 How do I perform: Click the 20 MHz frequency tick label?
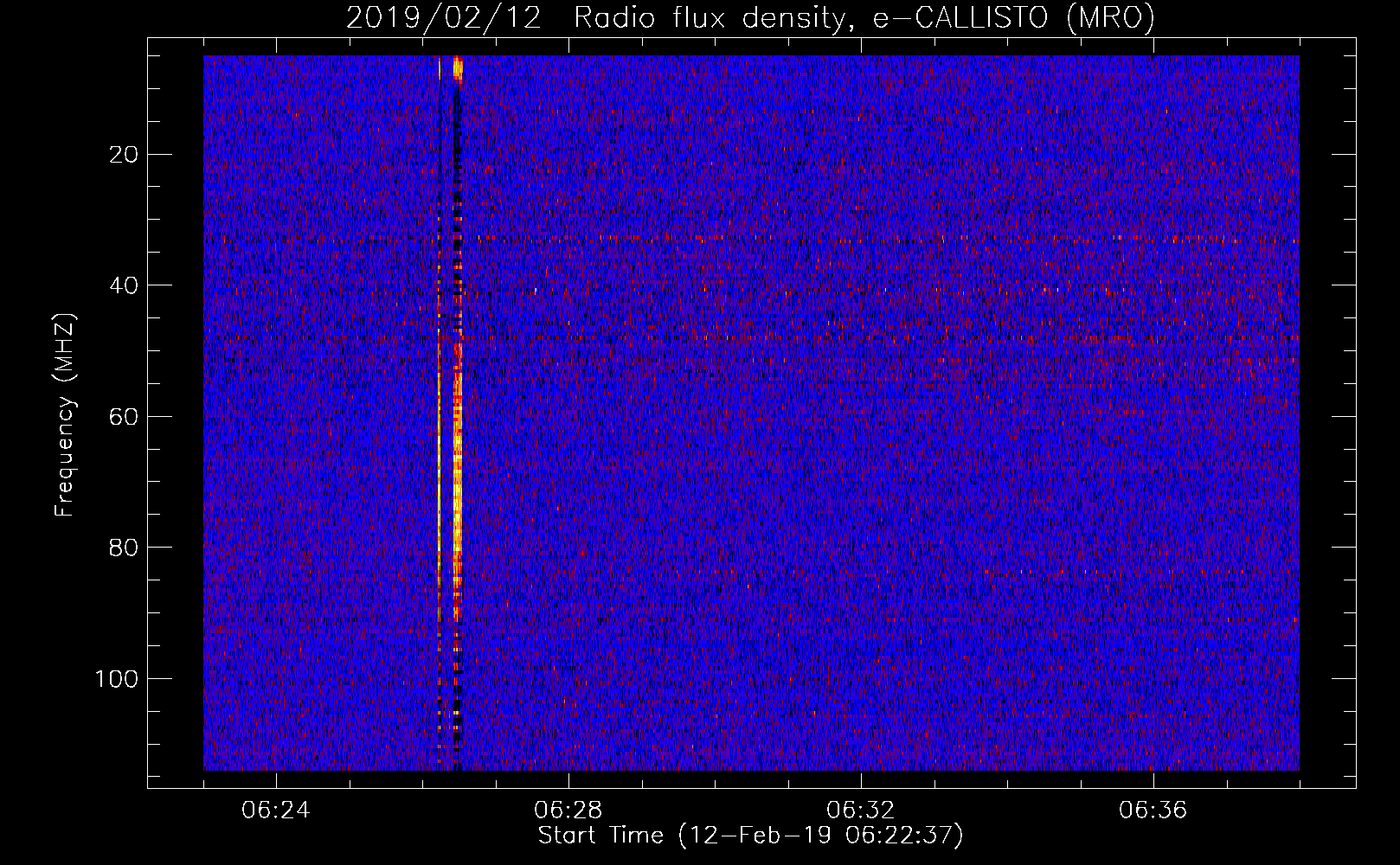[x=125, y=155]
